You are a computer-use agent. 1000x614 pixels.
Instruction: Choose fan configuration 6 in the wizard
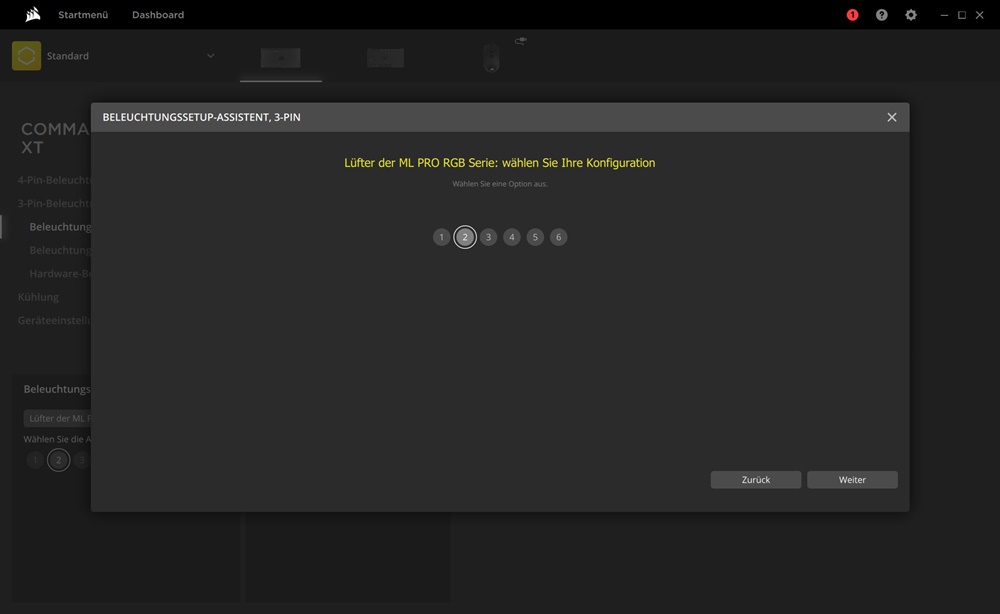(559, 237)
